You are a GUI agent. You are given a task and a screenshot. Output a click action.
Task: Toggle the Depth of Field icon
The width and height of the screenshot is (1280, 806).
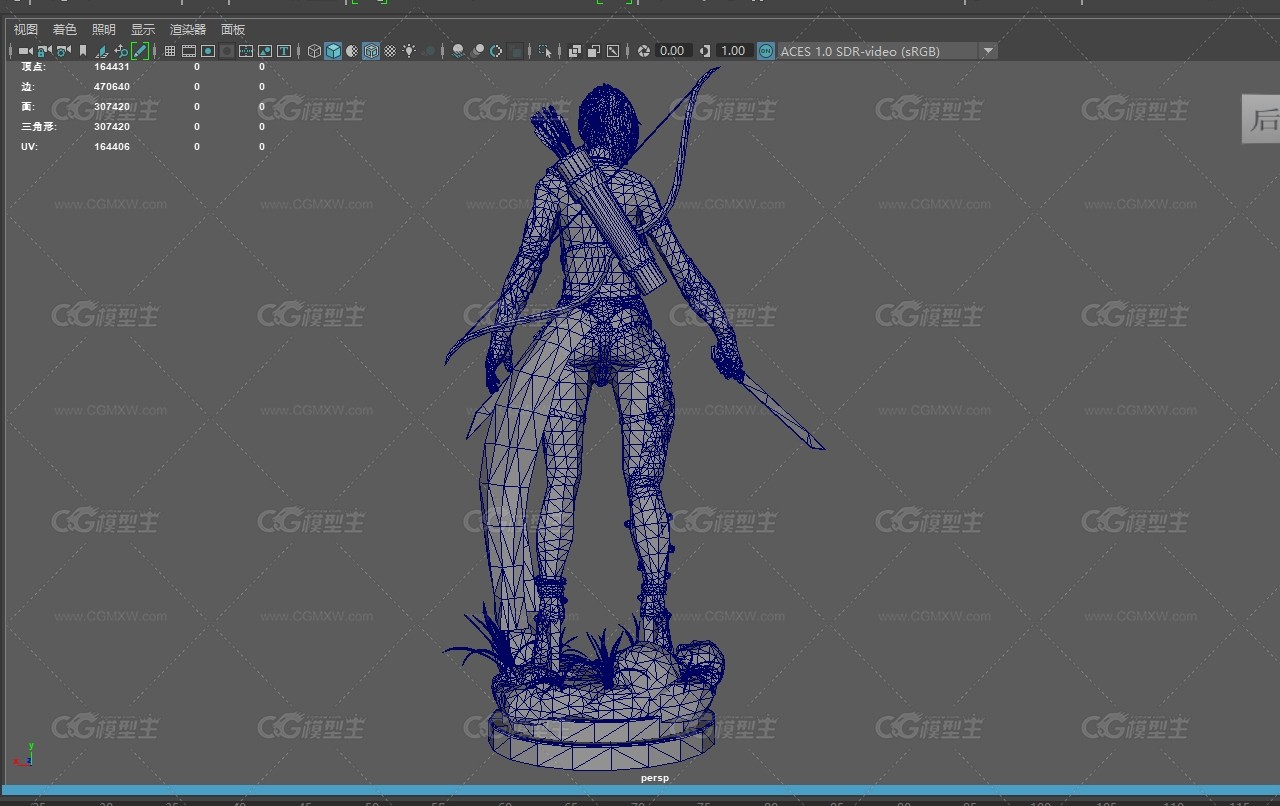[515, 51]
